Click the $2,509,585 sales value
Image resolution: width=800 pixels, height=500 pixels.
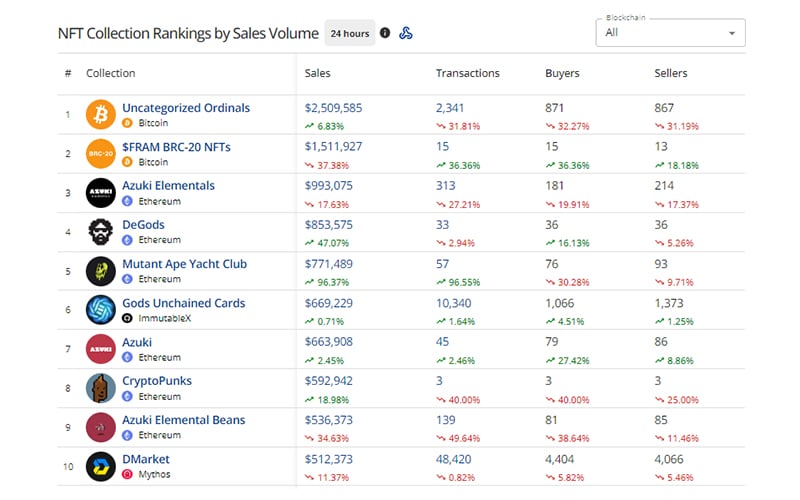tap(334, 108)
